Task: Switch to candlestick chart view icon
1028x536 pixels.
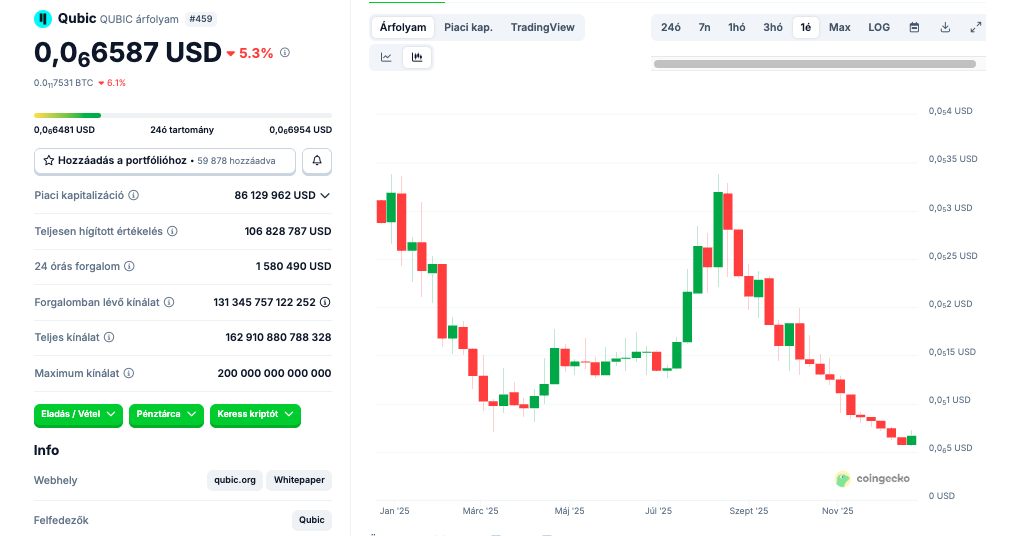Action: (x=417, y=57)
